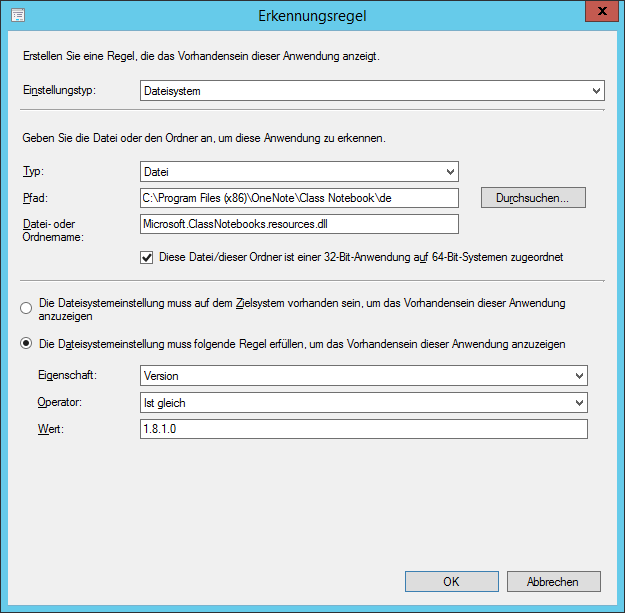
Task: Open the Eigenschaft dropdown showing Version
Action: [x=363, y=376]
